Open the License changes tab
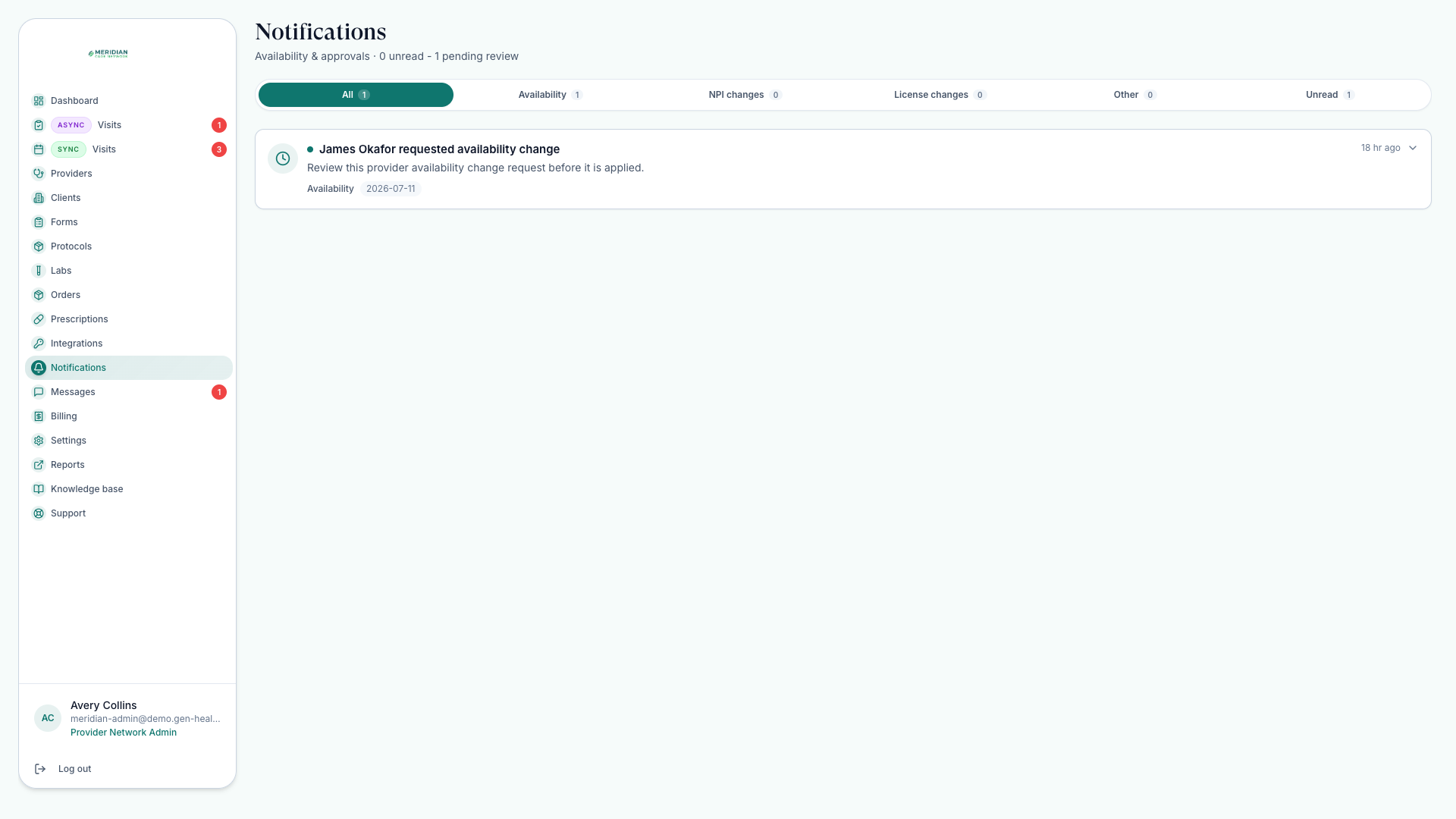The image size is (1456, 819). tap(940, 95)
